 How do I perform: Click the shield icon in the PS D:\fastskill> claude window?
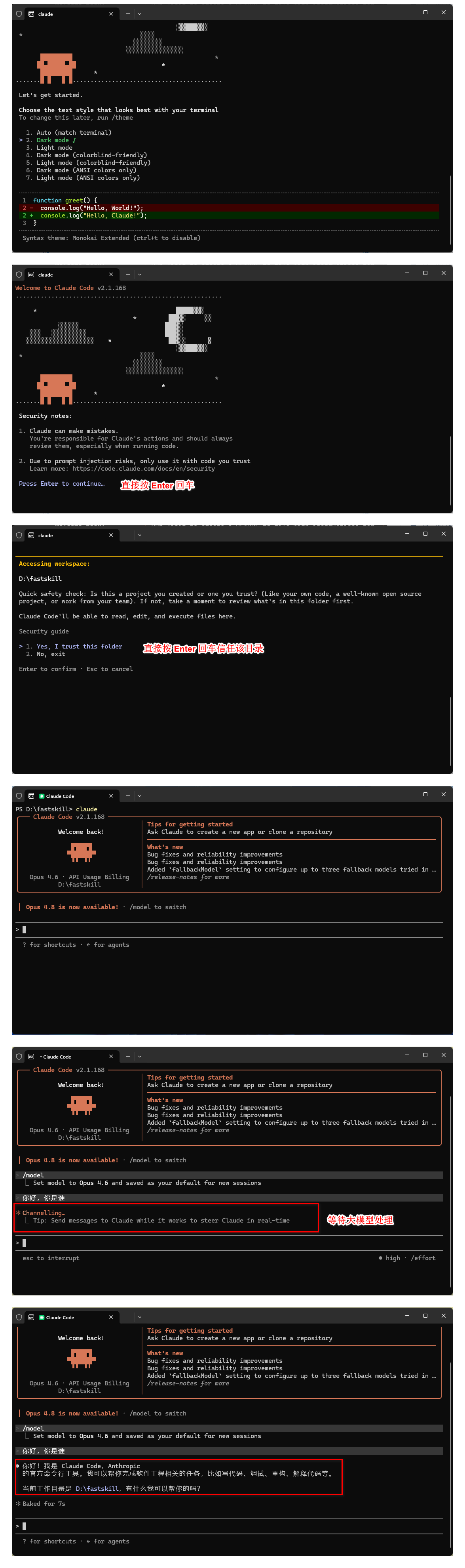click(x=19, y=795)
